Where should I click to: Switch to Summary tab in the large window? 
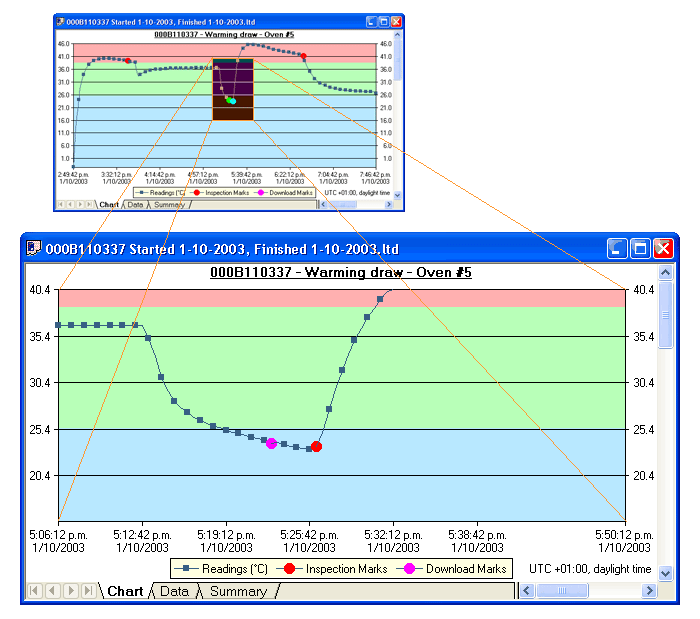tap(238, 591)
